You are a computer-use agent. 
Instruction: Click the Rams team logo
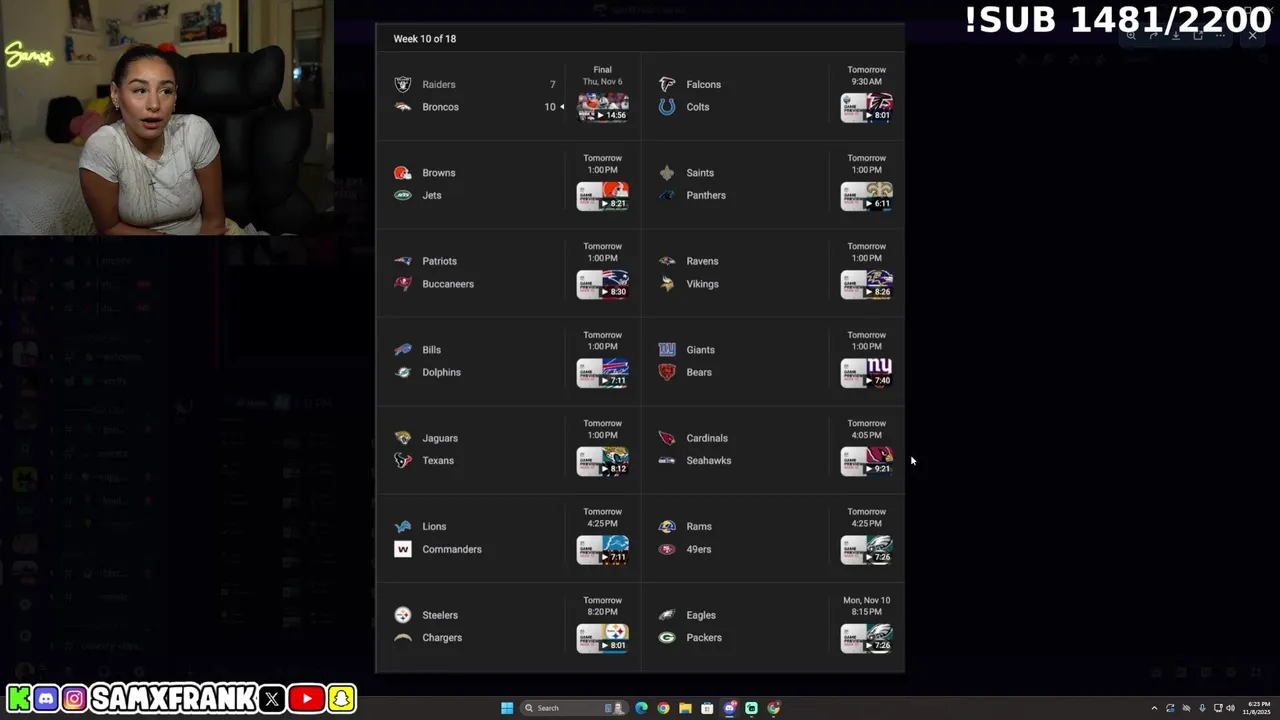[x=667, y=526]
